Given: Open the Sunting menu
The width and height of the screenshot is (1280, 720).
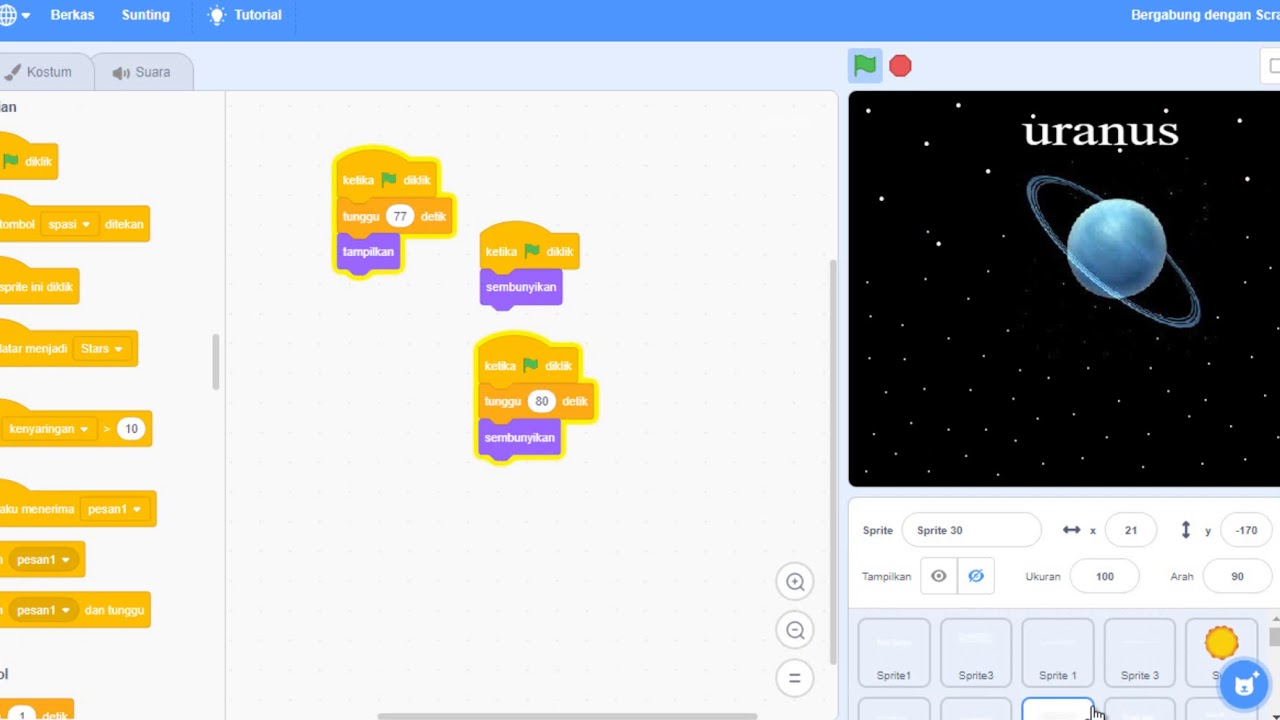Looking at the screenshot, I should (146, 15).
